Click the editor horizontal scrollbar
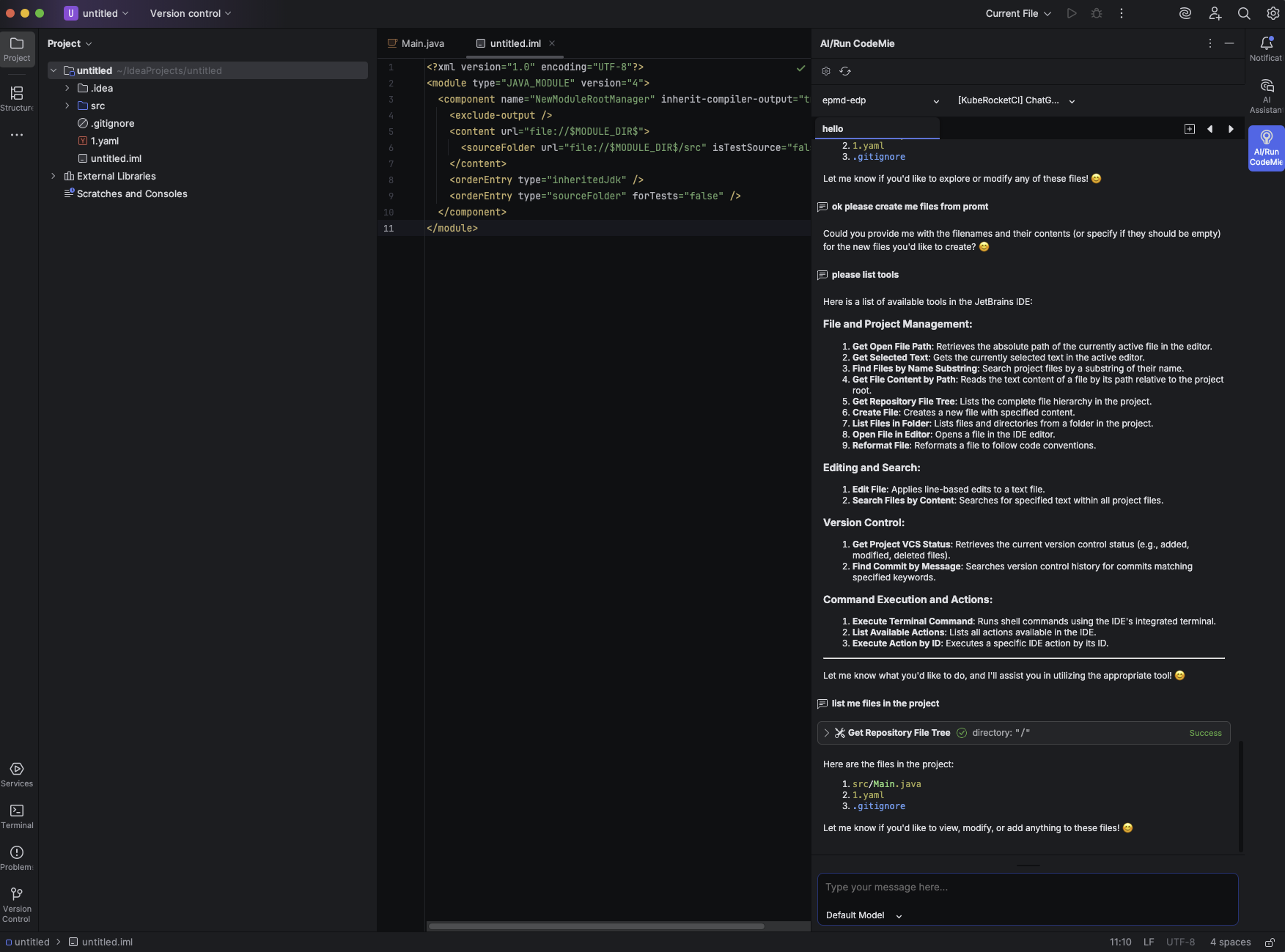 [x=596, y=926]
